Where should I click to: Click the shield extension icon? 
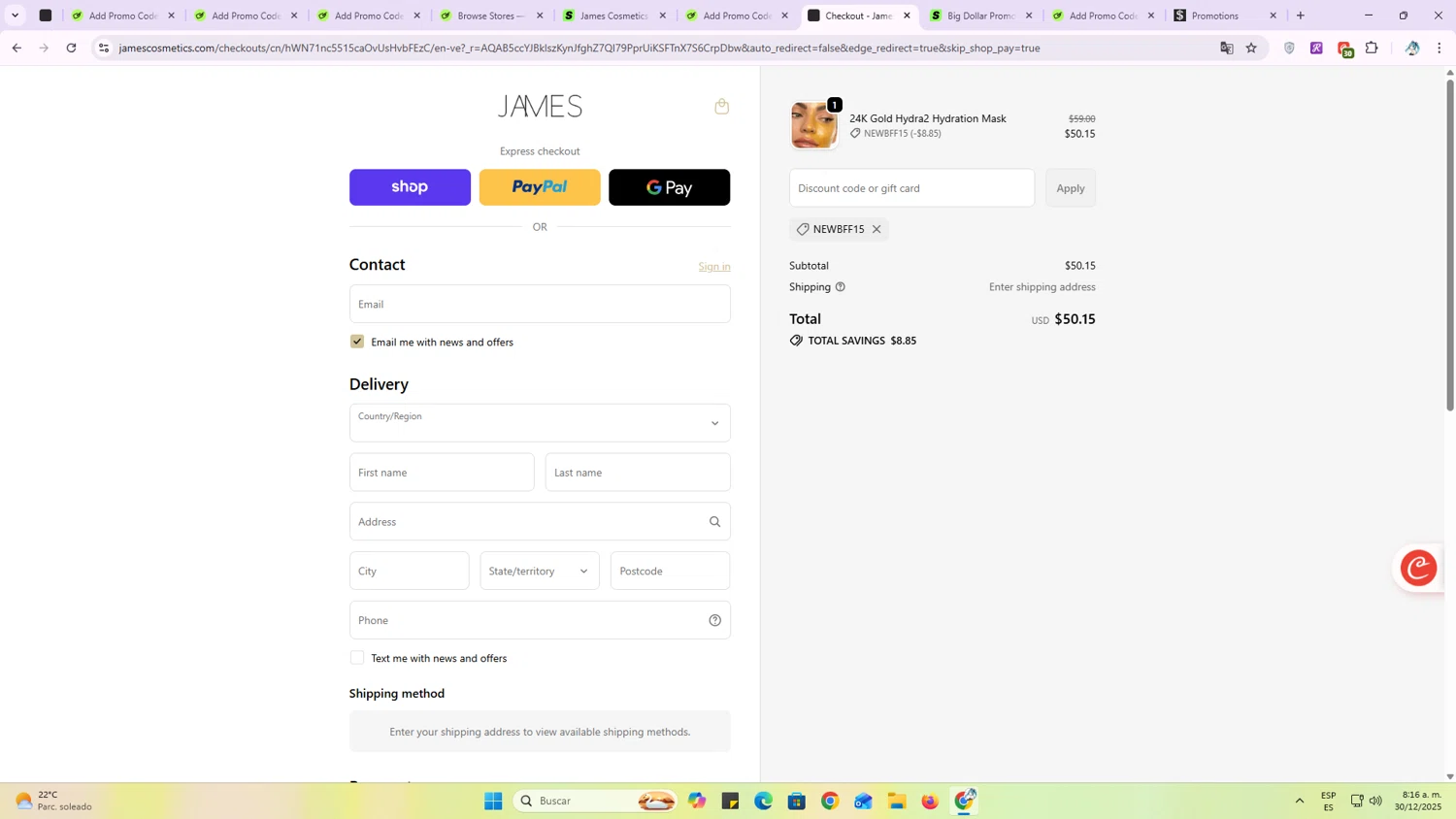(1289, 48)
